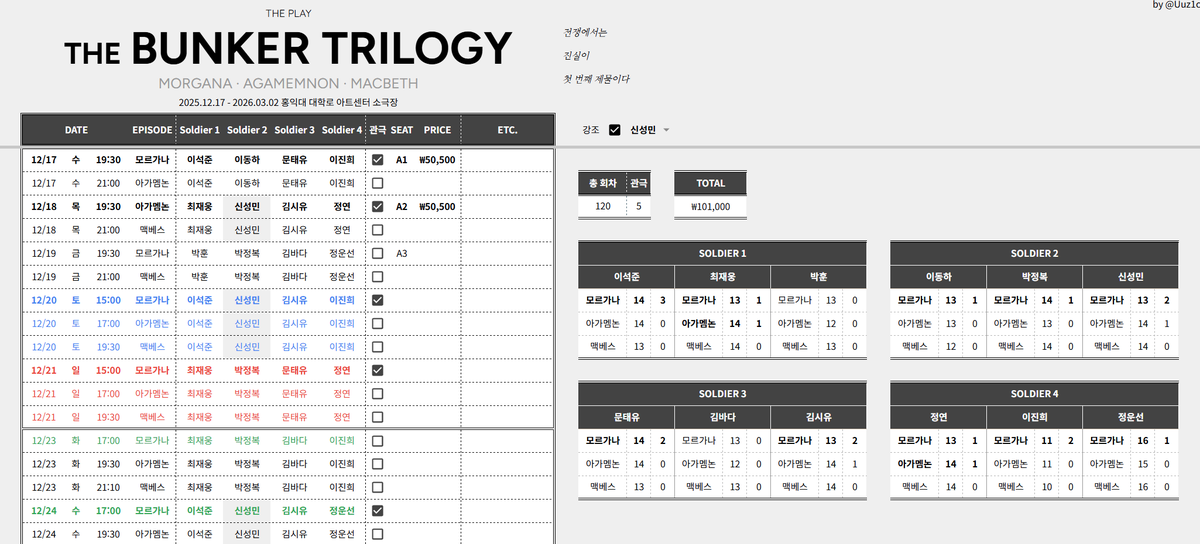The height and width of the screenshot is (544, 1200).
Task: Click the 총 회차 header cell
Action: coord(602,183)
